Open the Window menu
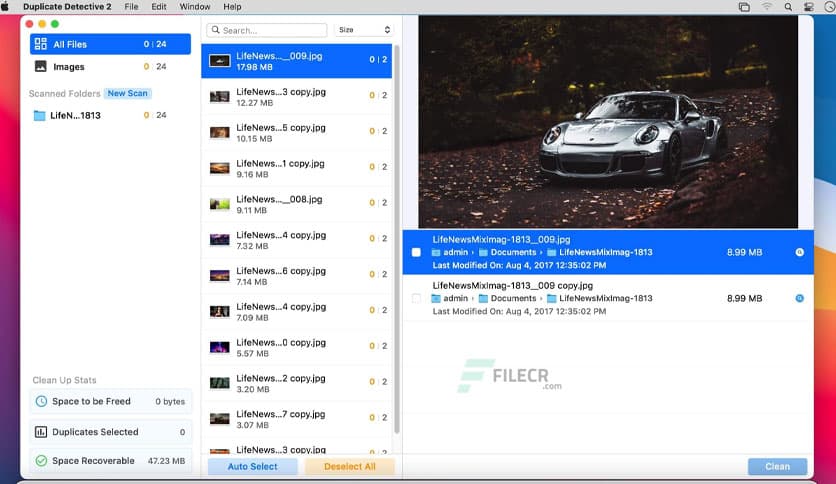 195,6
